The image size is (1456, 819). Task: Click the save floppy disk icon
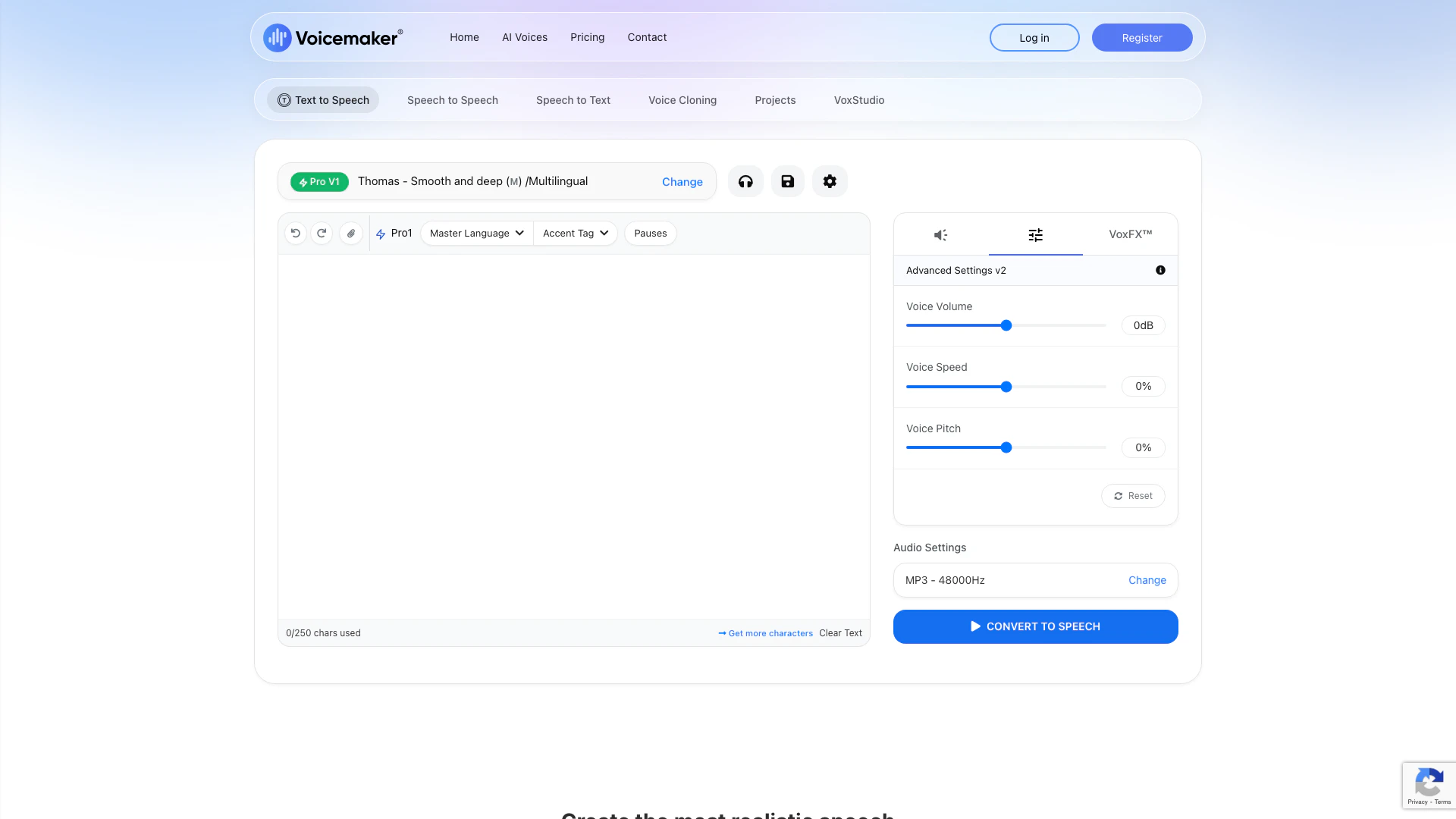[x=787, y=181]
